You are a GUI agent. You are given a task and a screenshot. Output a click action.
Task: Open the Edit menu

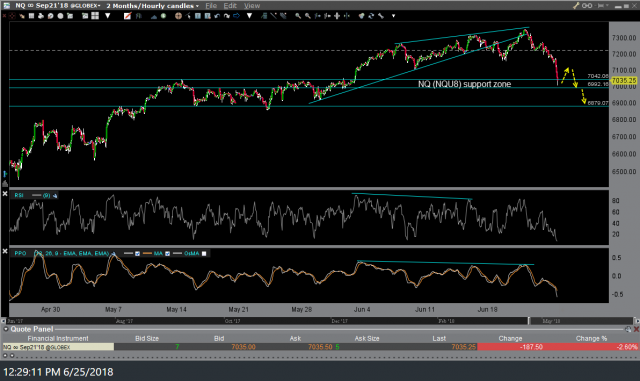230,6
